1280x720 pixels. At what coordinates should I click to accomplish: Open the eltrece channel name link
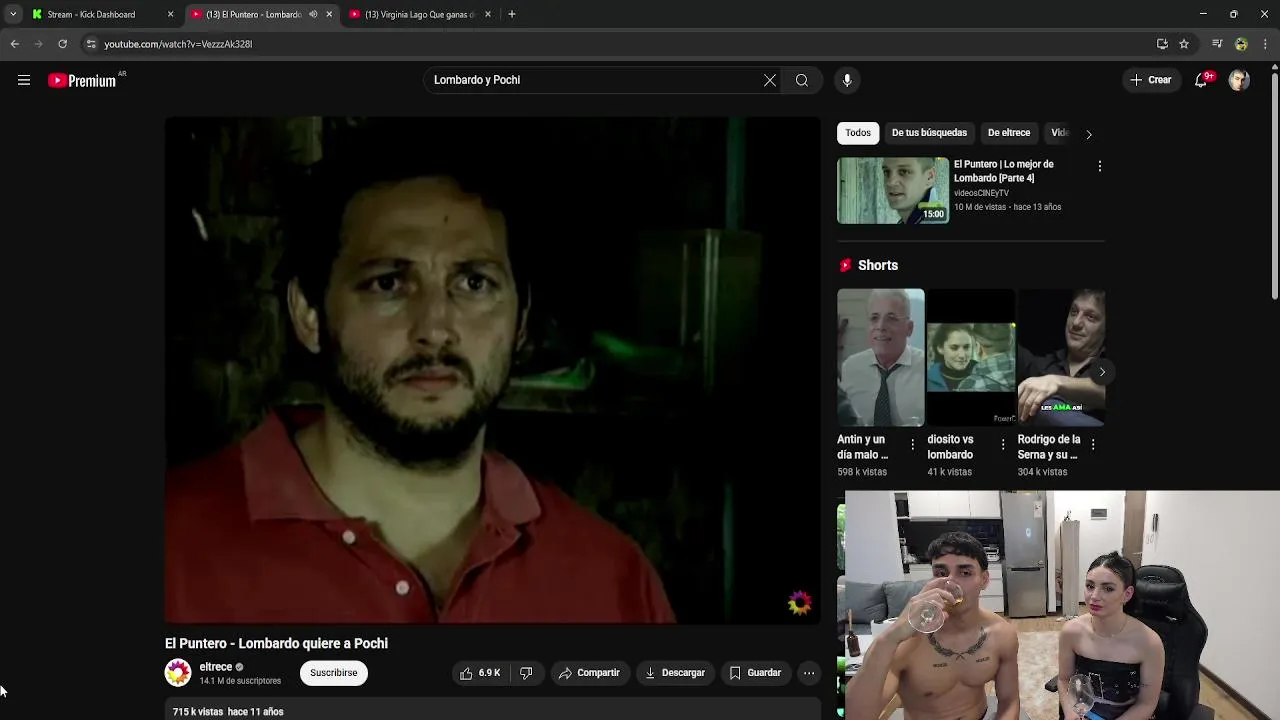216,667
